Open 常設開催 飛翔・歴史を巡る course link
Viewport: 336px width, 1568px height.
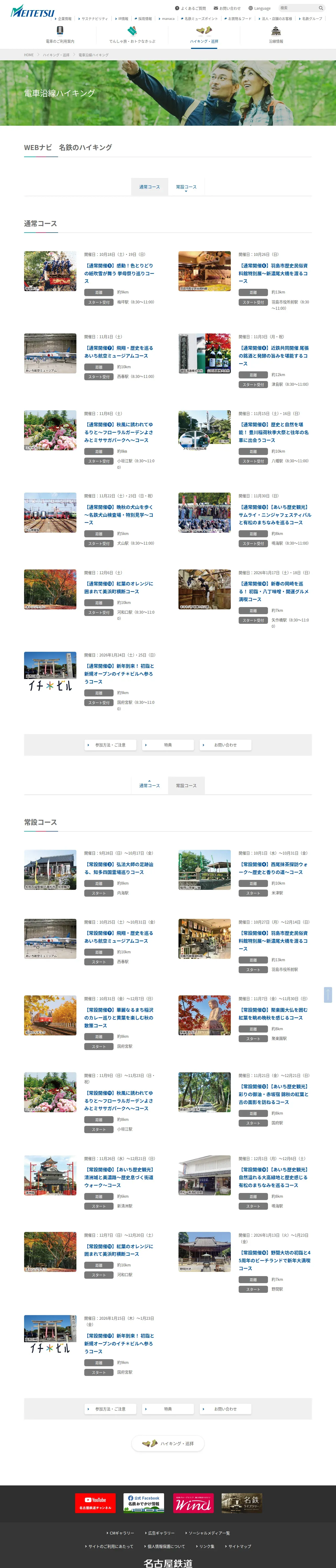click(119, 937)
